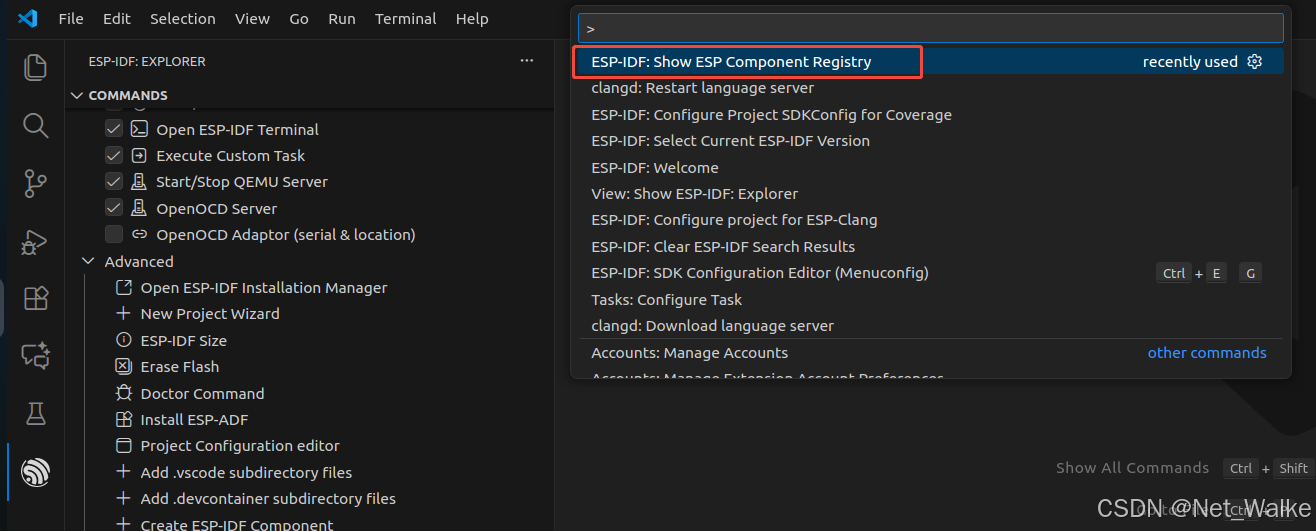Run ESP-IDF: Configure Project SDKConfig for Coverage
This screenshot has height=531, width=1316.
pyautogui.click(x=930, y=115)
